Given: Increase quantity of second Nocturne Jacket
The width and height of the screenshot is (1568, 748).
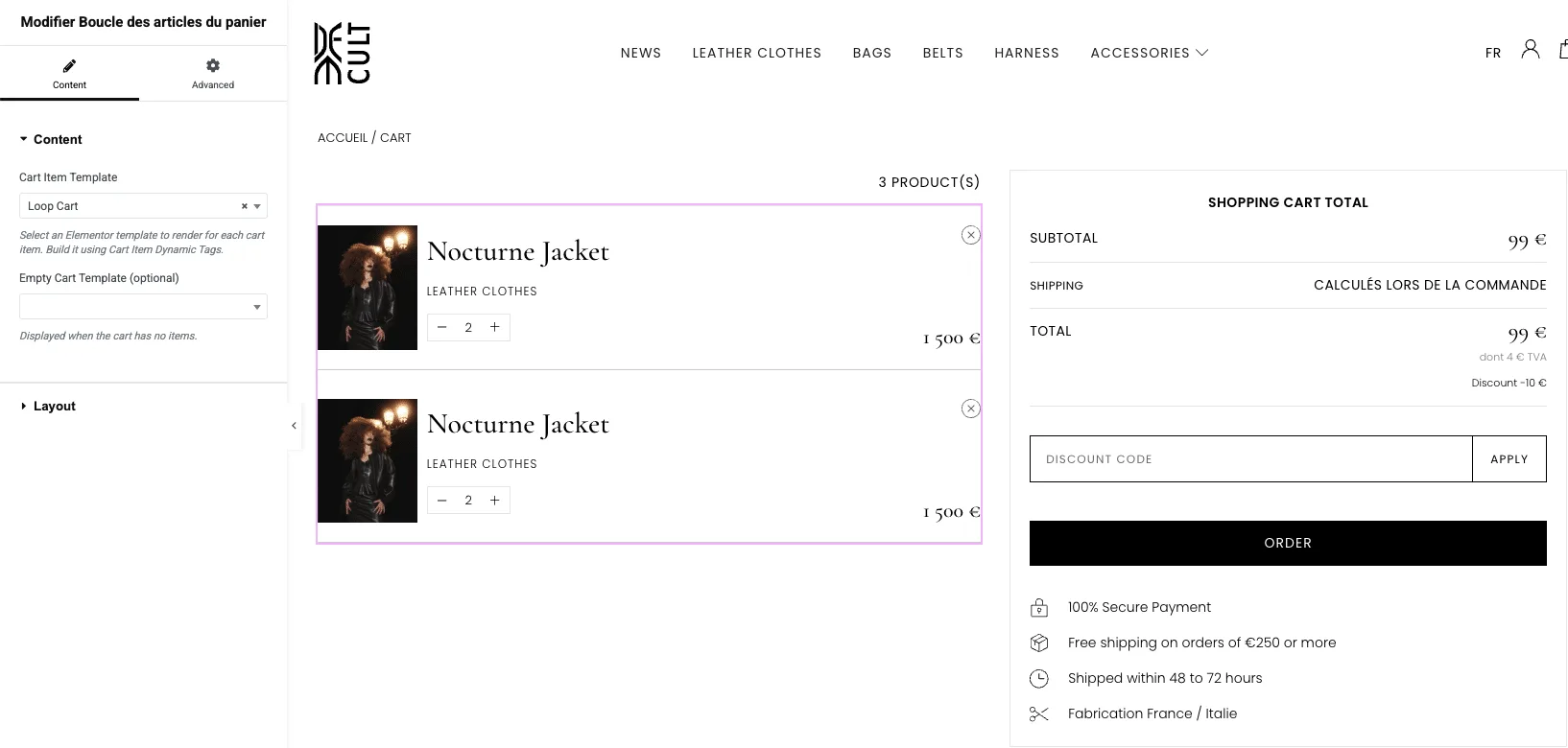Looking at the screenshot, I should [494, 500].
